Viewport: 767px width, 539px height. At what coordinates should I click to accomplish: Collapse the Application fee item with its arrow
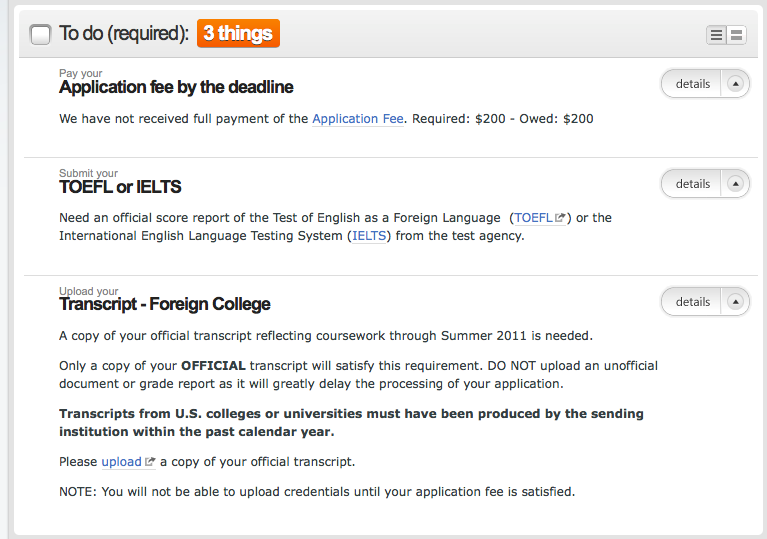pos(735,84)
